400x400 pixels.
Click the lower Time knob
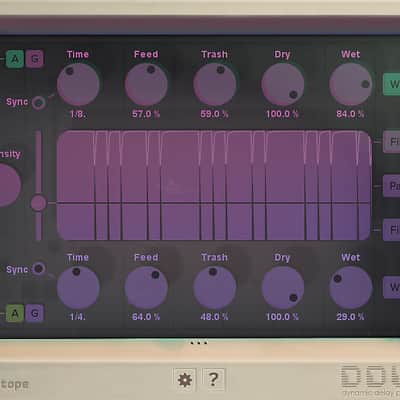pyautogui.click(x=78, y=287)
